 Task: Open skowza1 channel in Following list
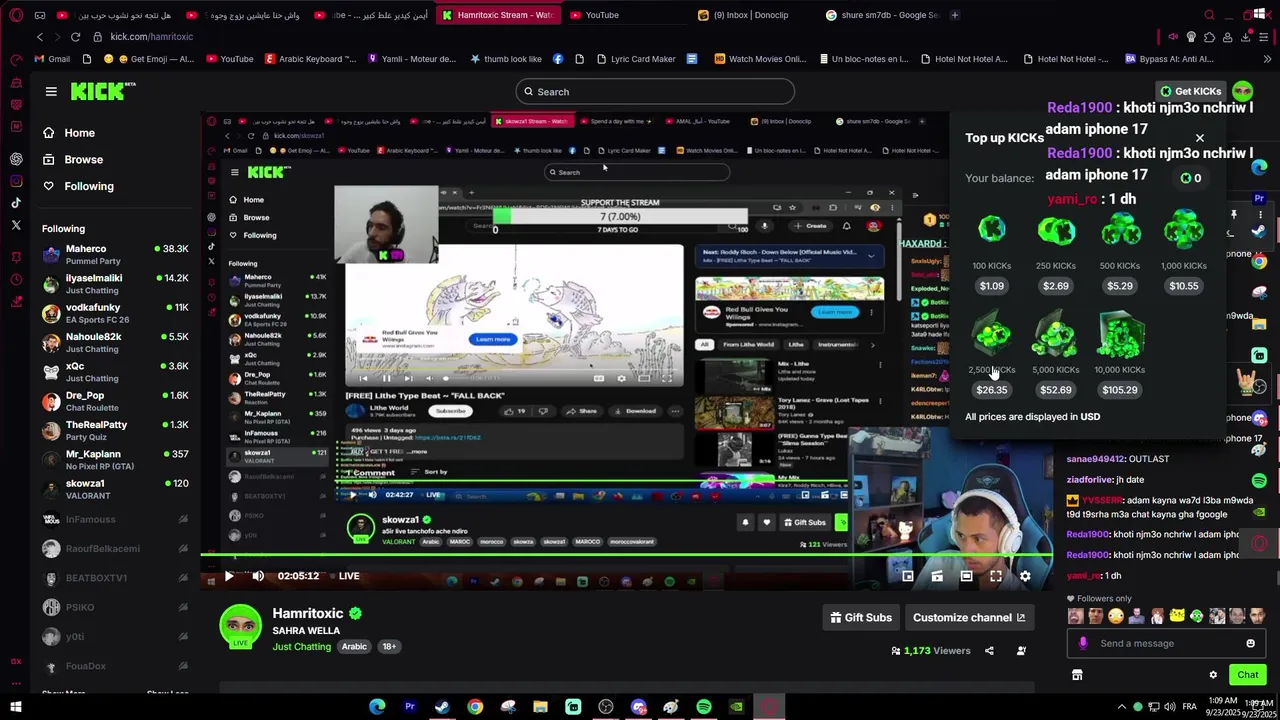pyautogui.click(x=115, y=489)
